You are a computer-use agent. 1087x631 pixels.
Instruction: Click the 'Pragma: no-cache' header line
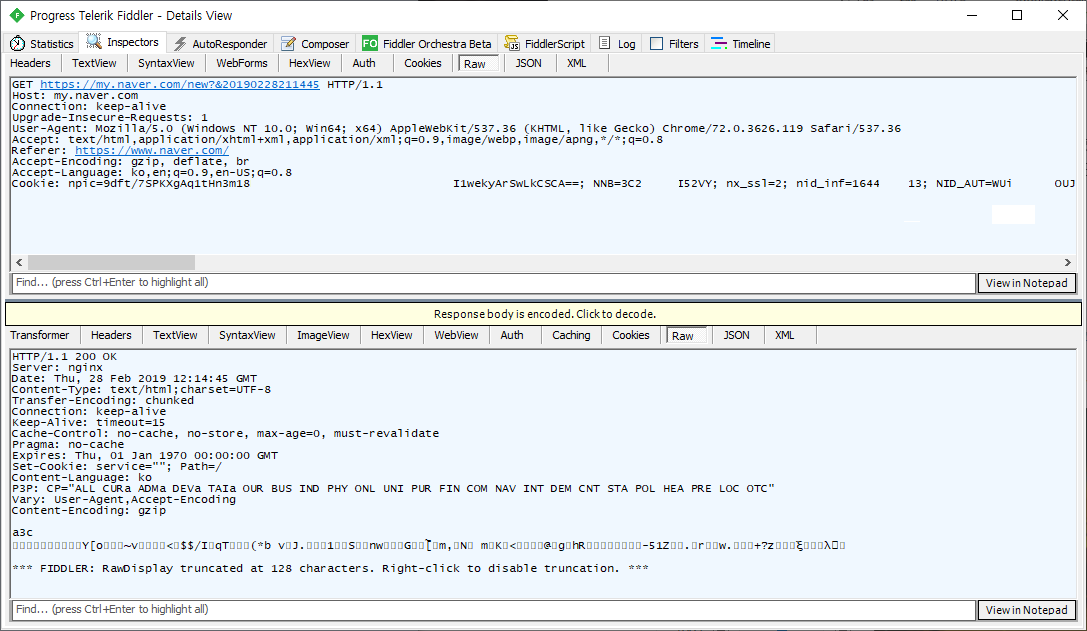(68, 444)
